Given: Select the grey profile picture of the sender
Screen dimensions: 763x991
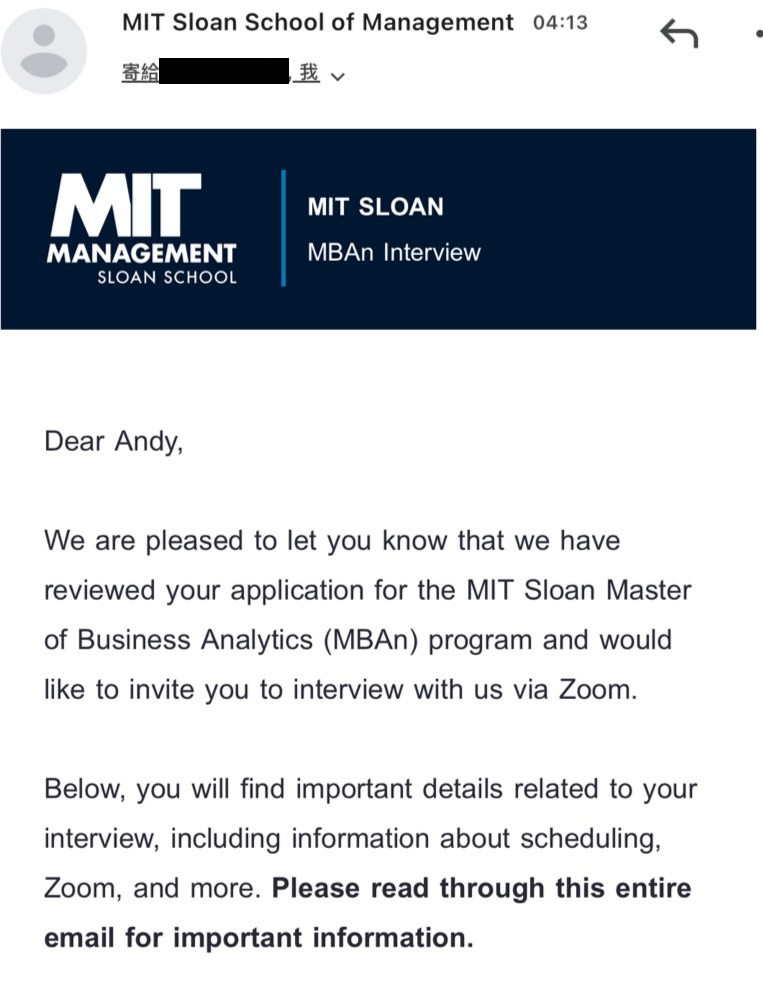Looking at the screenshot, I should point(44,48).
